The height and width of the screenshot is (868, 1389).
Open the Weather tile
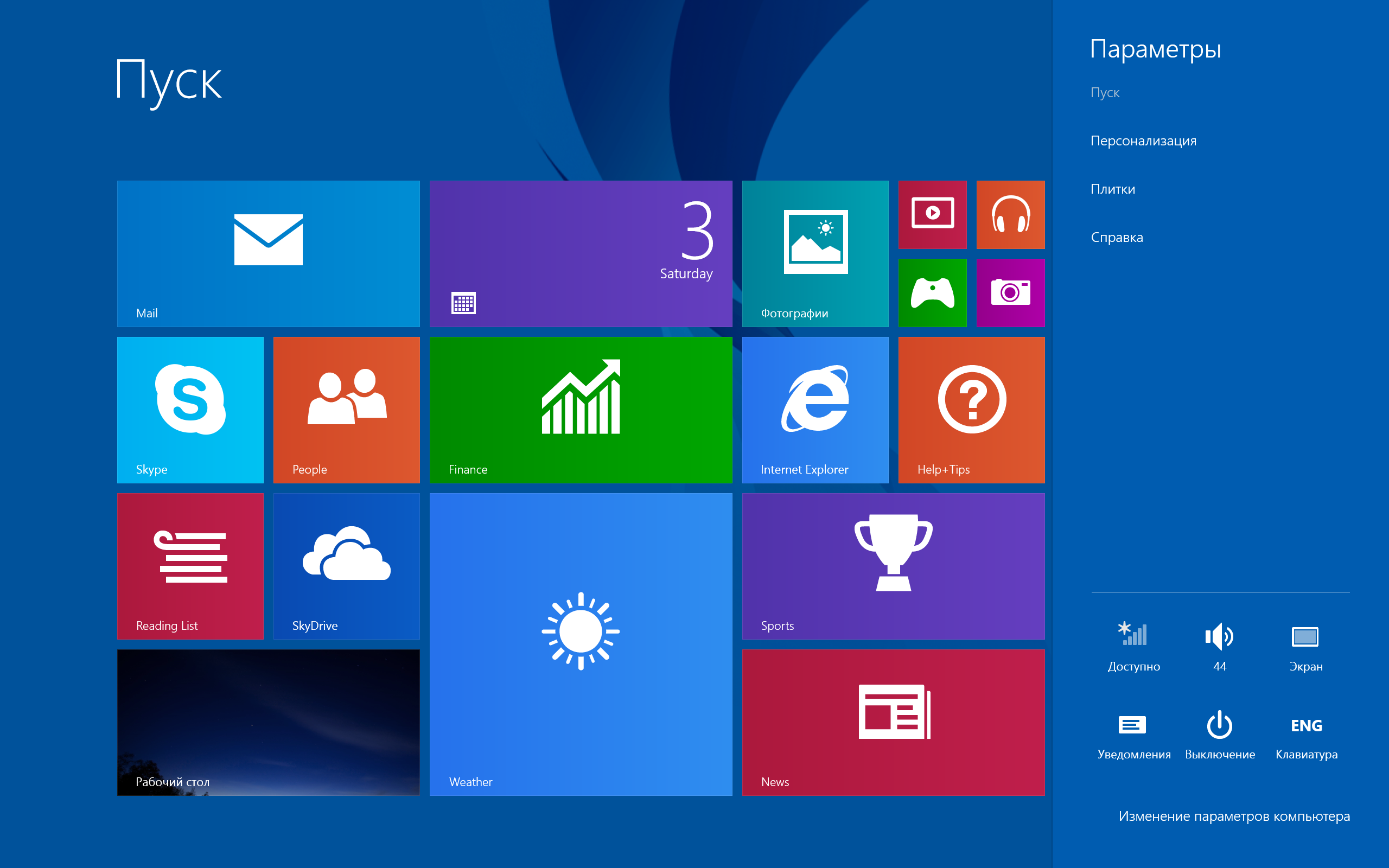(581, 644)
